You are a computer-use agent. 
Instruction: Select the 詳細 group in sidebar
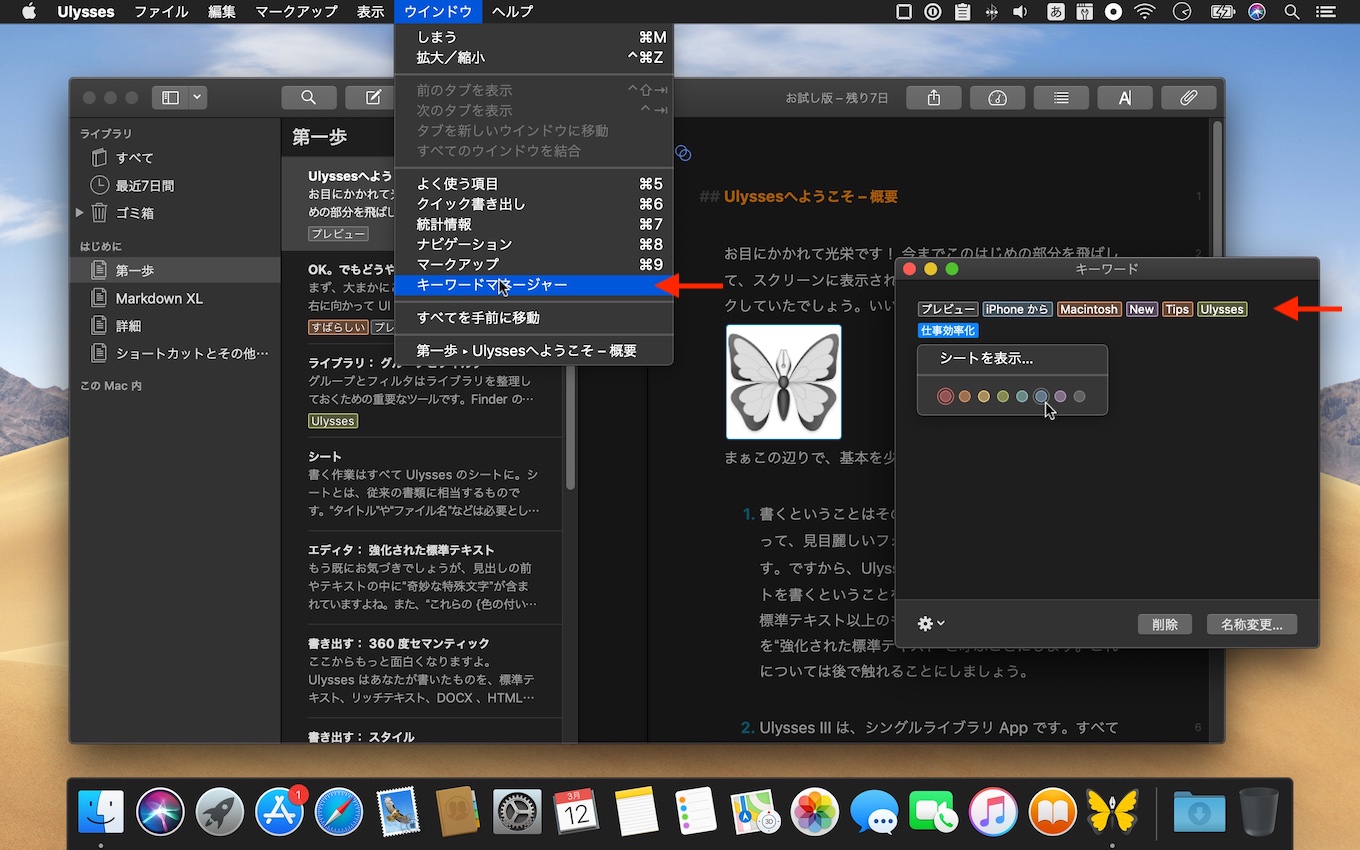(x=175, y=326)
